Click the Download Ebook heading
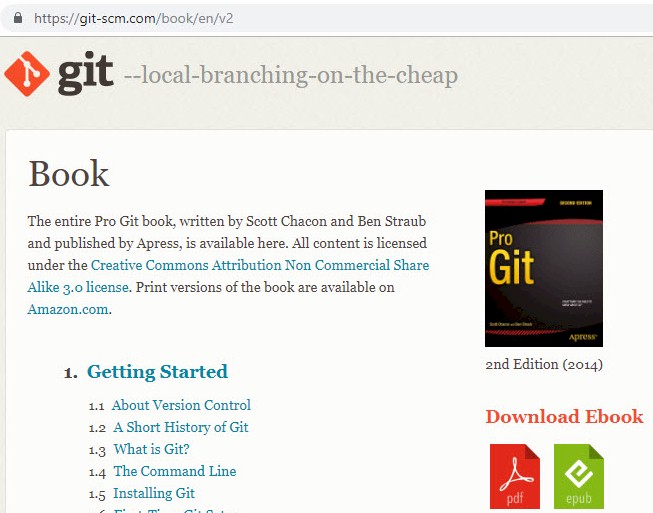The width and height of the screenshot is (653, 513). [564, 416]
